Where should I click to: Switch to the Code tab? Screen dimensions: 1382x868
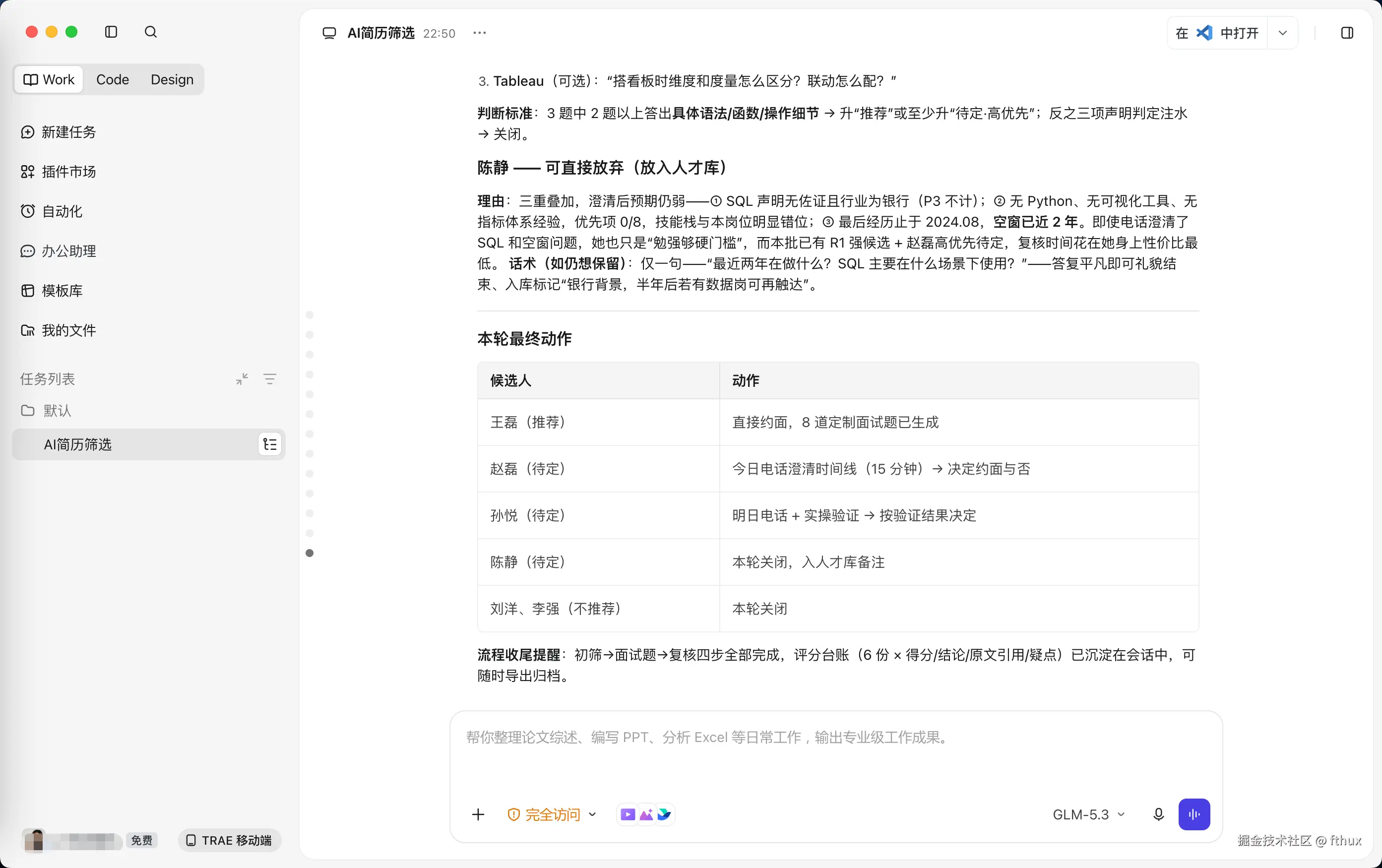tap(113, 79)
